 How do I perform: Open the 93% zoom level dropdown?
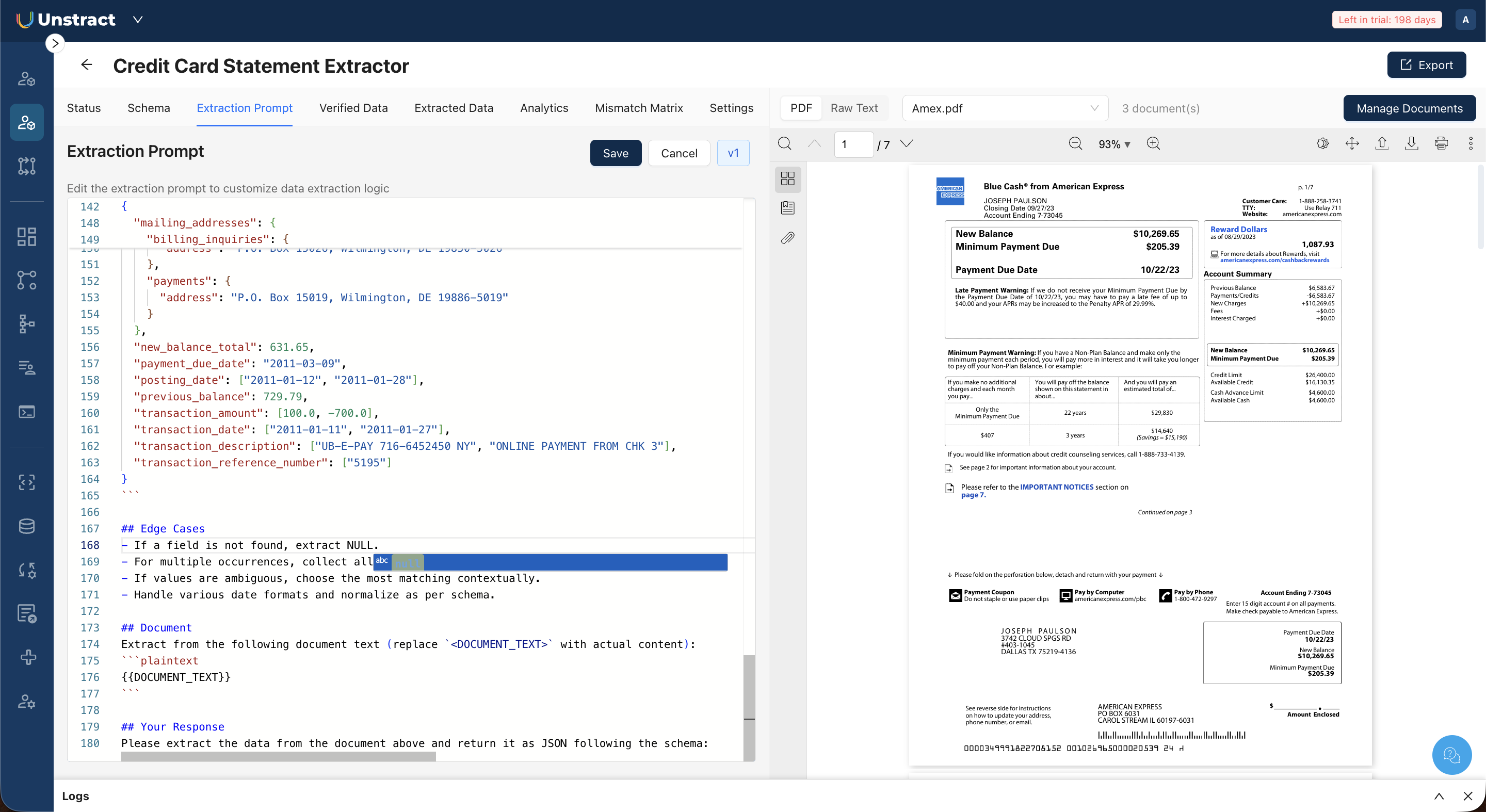(x=1114, y=144)
